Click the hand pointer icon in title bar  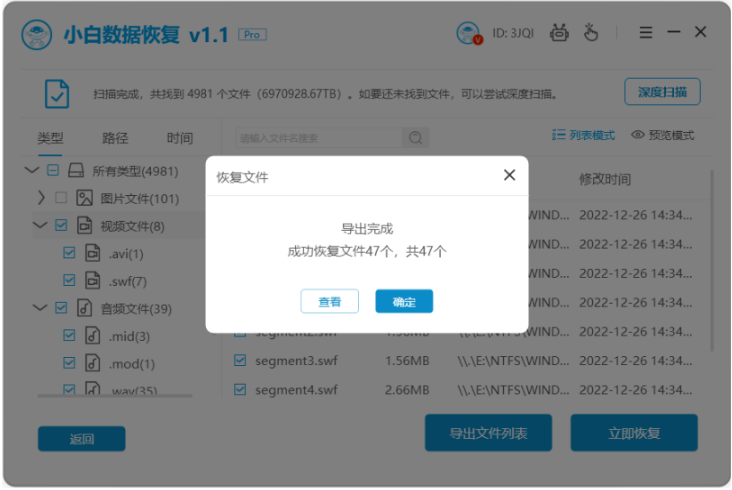[590, 33]
